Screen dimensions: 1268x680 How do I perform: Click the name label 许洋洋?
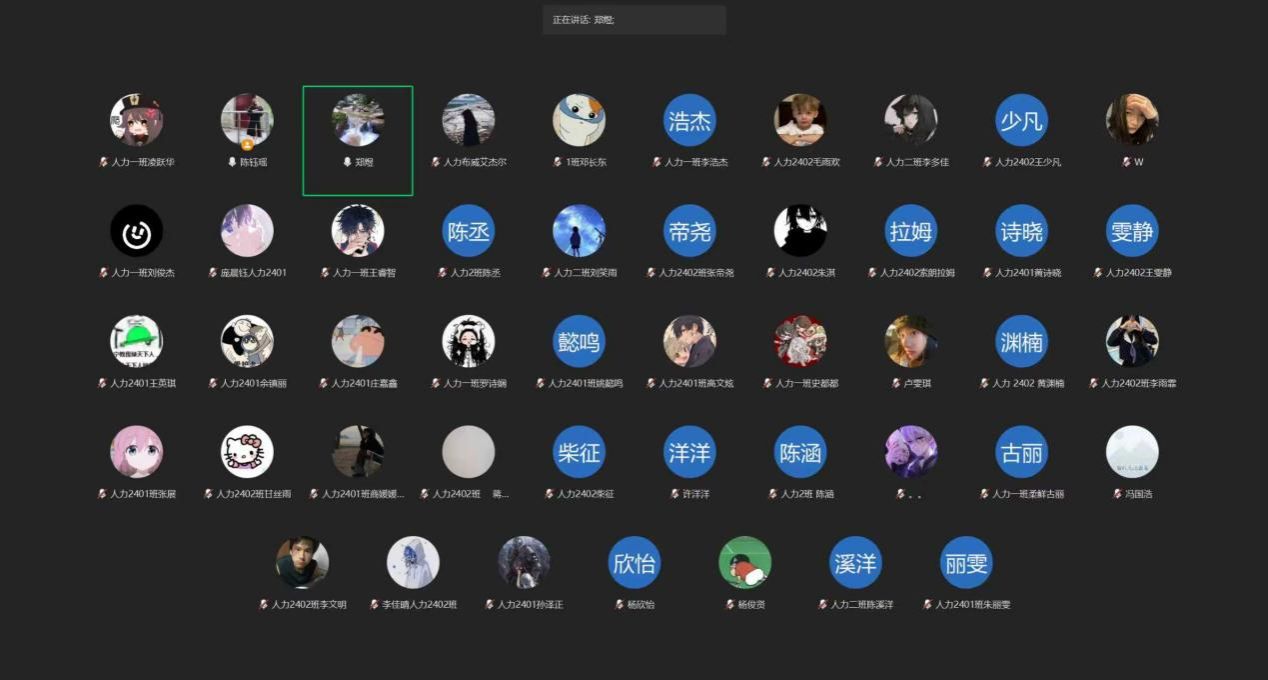(x=695, y=494)
